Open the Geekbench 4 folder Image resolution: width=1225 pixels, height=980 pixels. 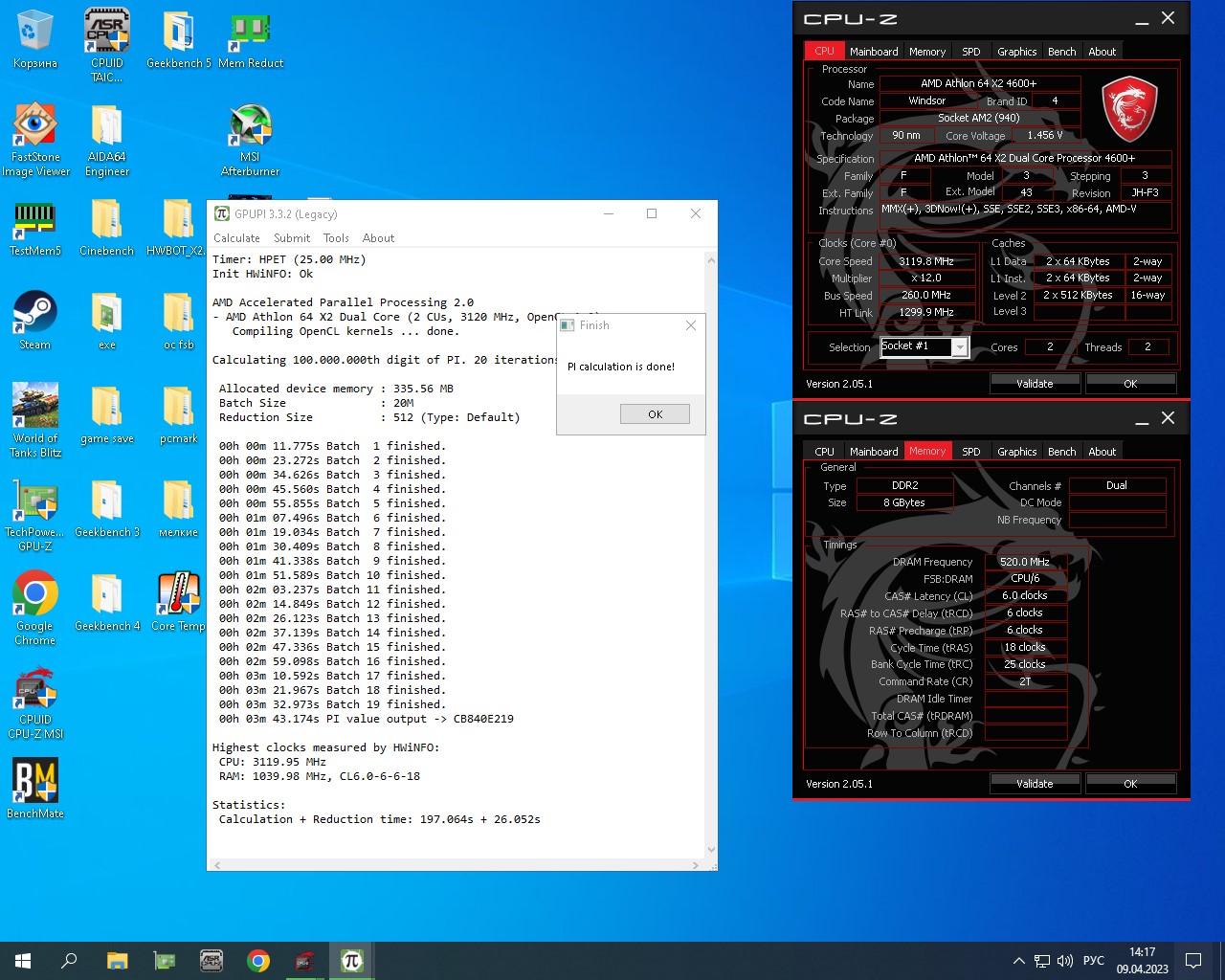point(107,601)
